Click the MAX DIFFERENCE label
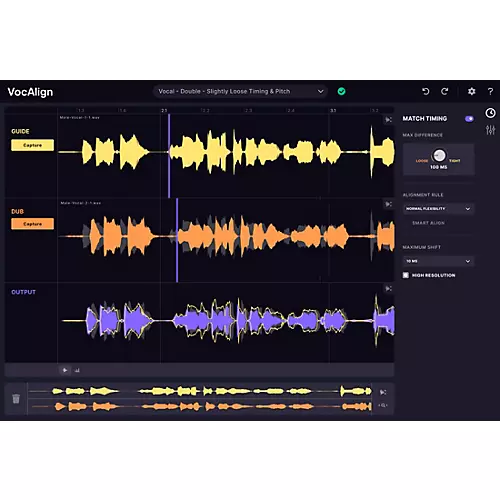This screenshot has width=500, height=500. click(x=423, y=135)
